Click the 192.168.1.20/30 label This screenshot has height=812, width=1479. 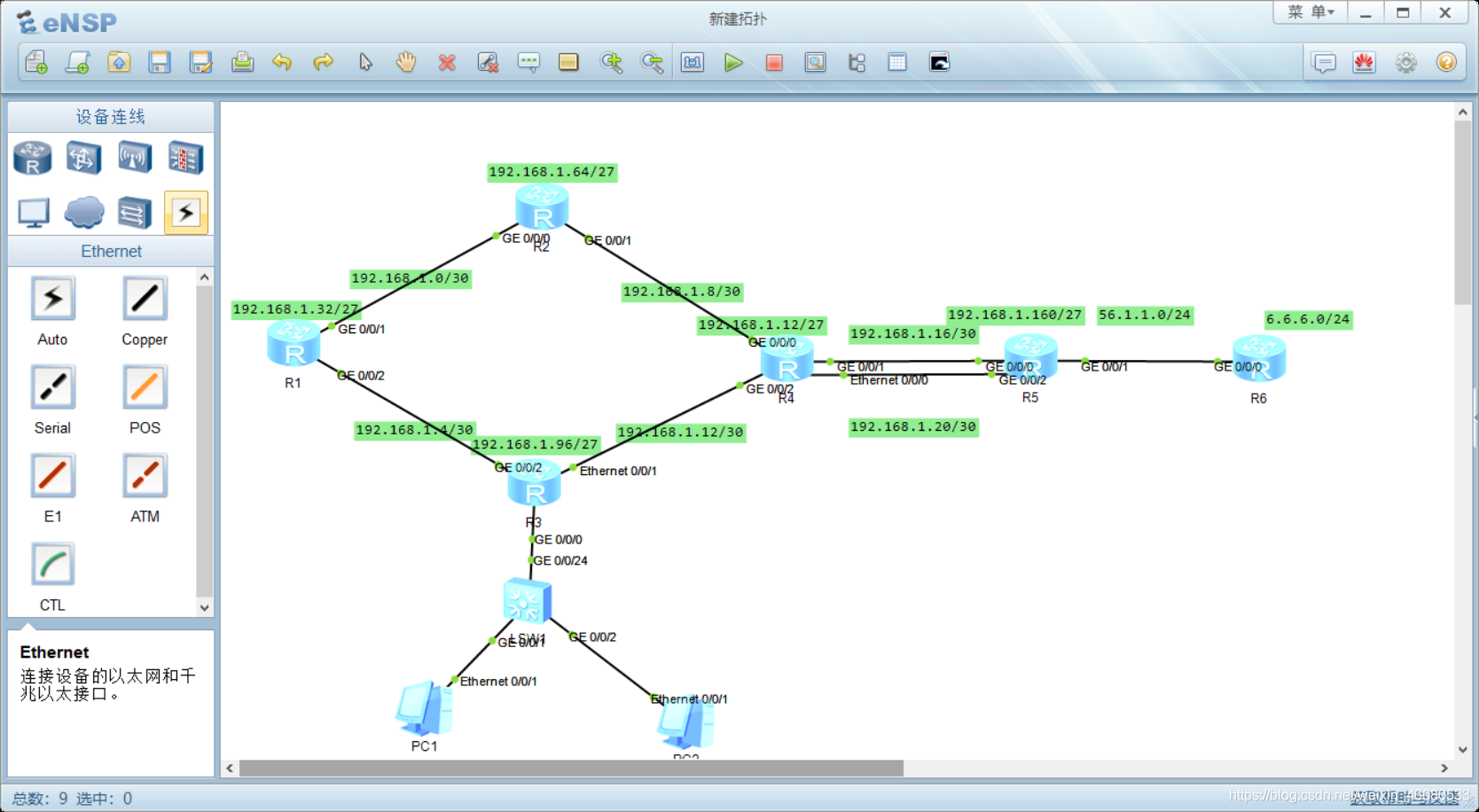click(x=913, y=427)
